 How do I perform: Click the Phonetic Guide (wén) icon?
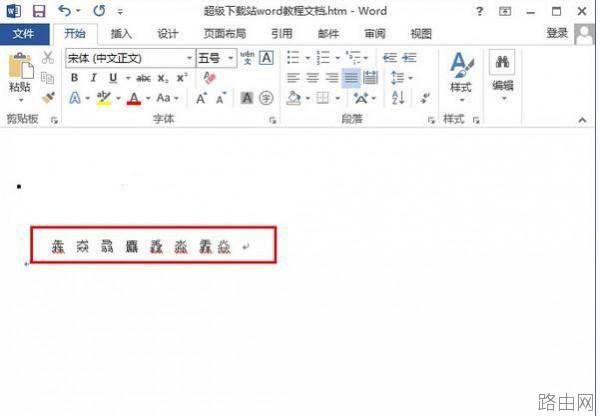[247, 58]
